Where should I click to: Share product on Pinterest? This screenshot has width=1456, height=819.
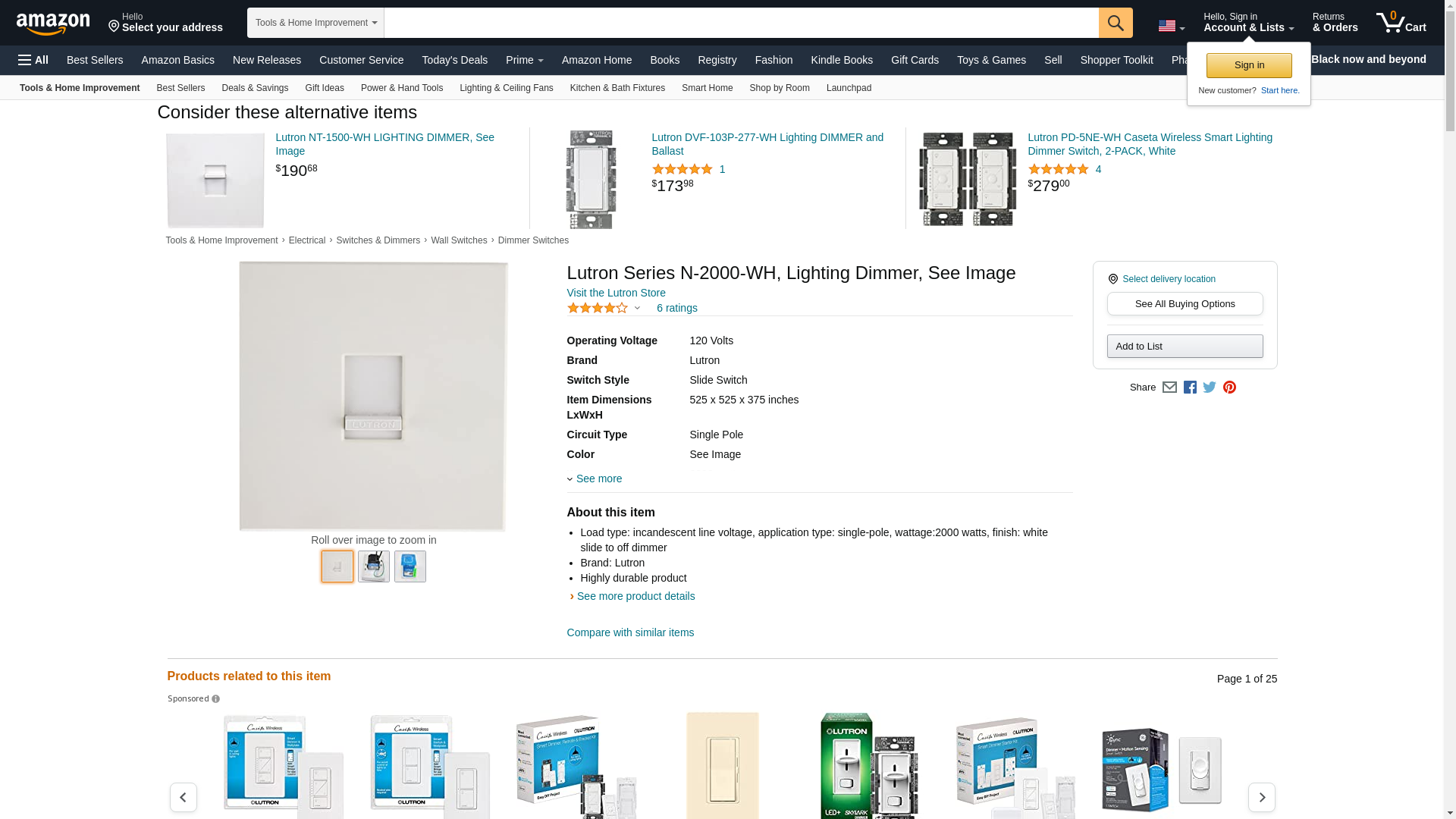1229,388
